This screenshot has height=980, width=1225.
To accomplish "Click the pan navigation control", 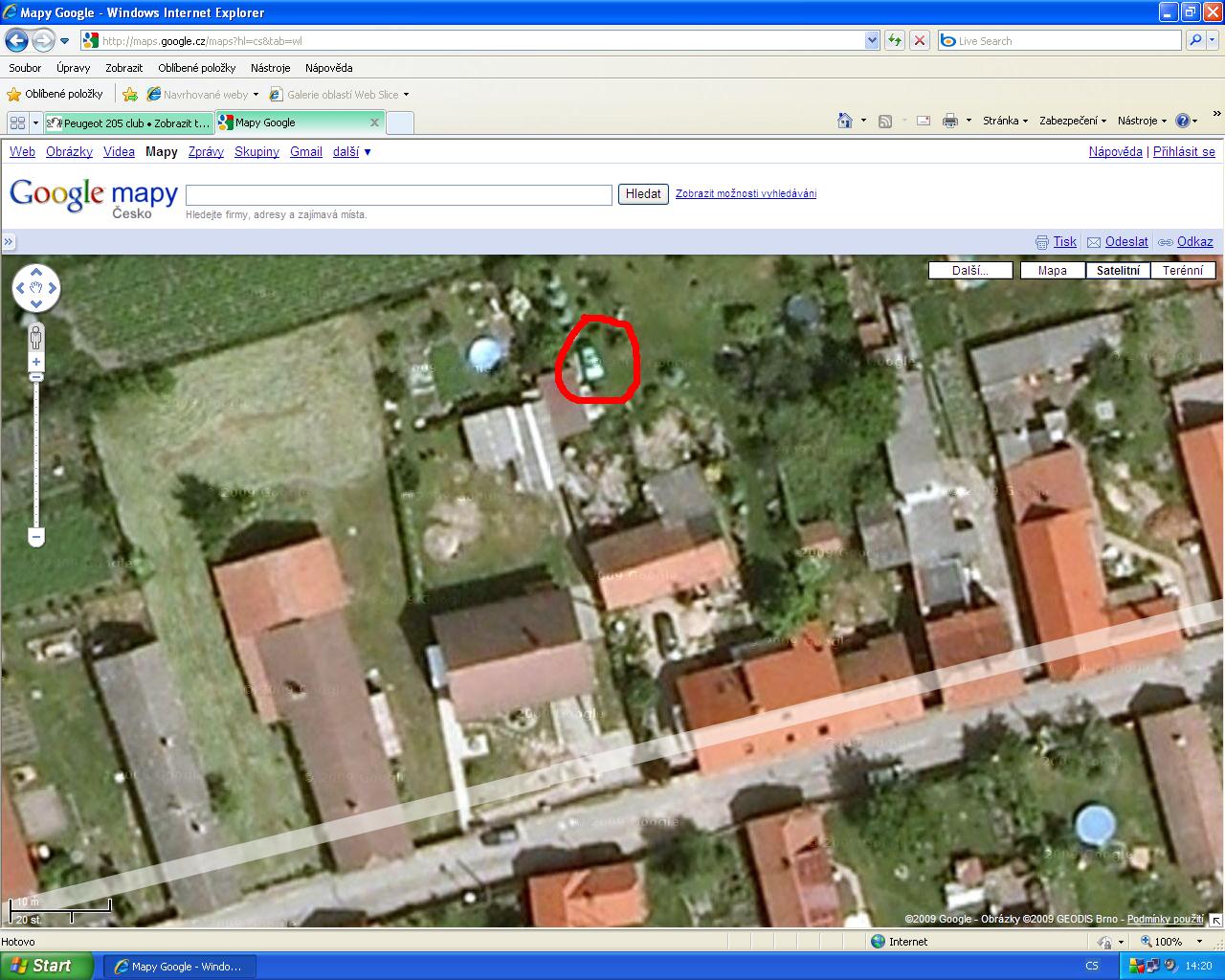I will [36, 287].
